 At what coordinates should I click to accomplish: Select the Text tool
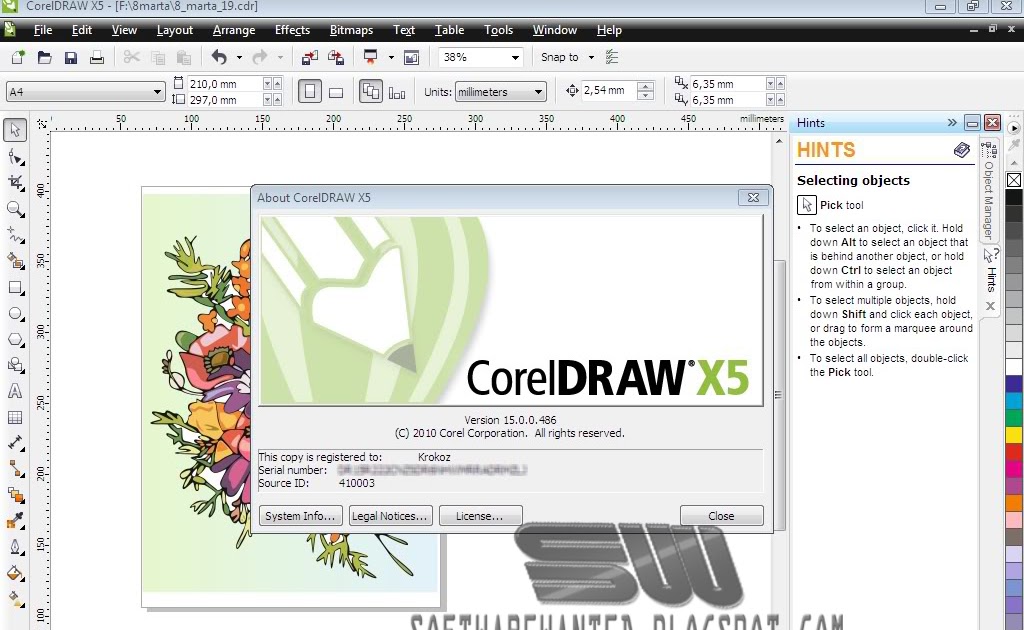[x=15, y=391]
